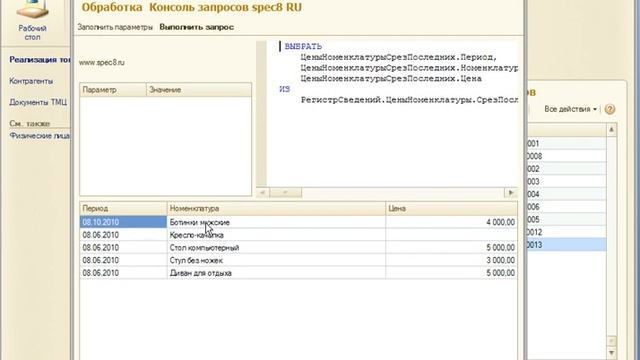The image size is (640, 360).
Task: Click Заполнить параметры command
Action: click(x=115, y=27)
